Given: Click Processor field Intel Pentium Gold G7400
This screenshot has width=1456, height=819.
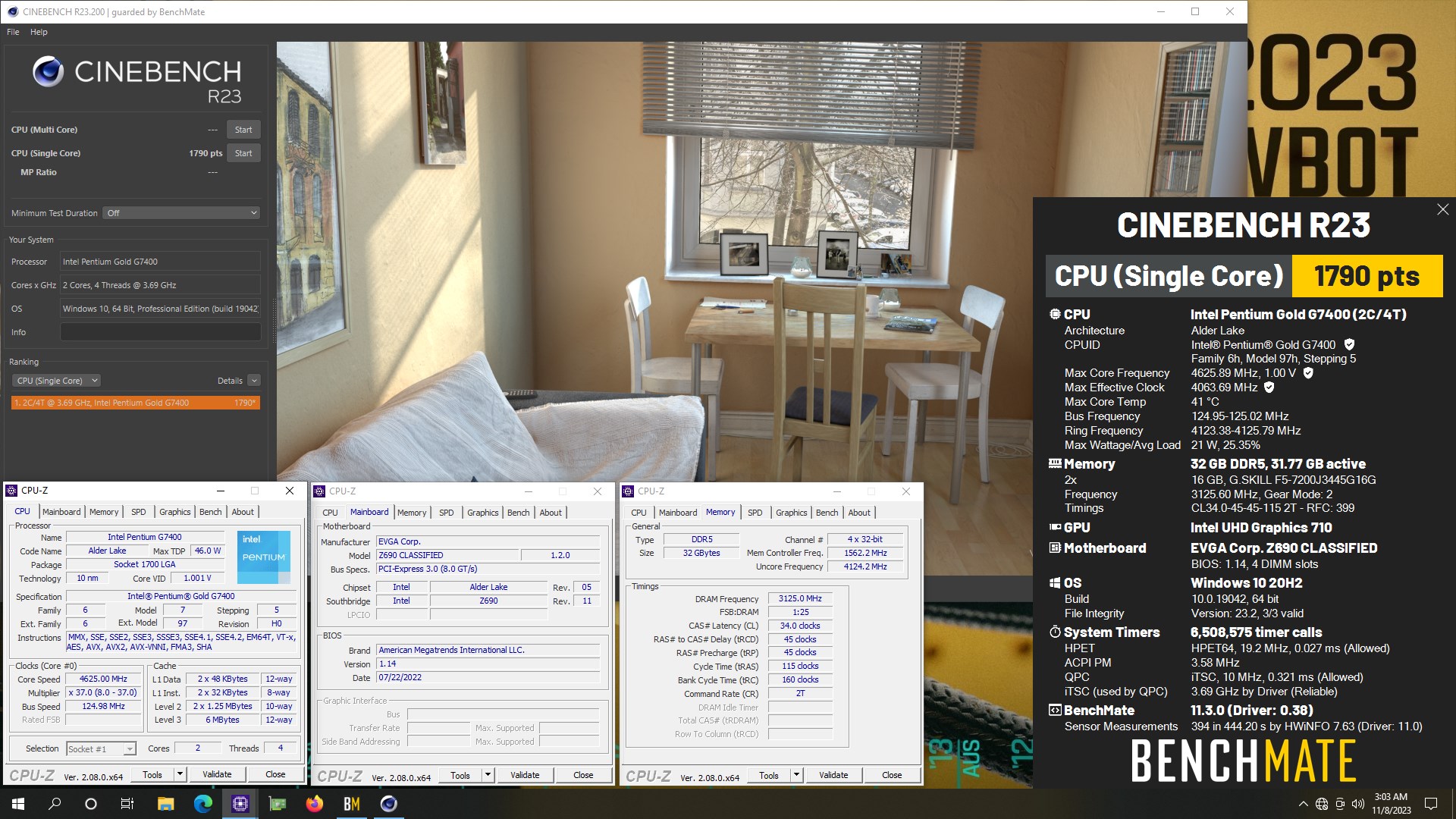Looking at the screenshot, I should [x=160, y=262].
